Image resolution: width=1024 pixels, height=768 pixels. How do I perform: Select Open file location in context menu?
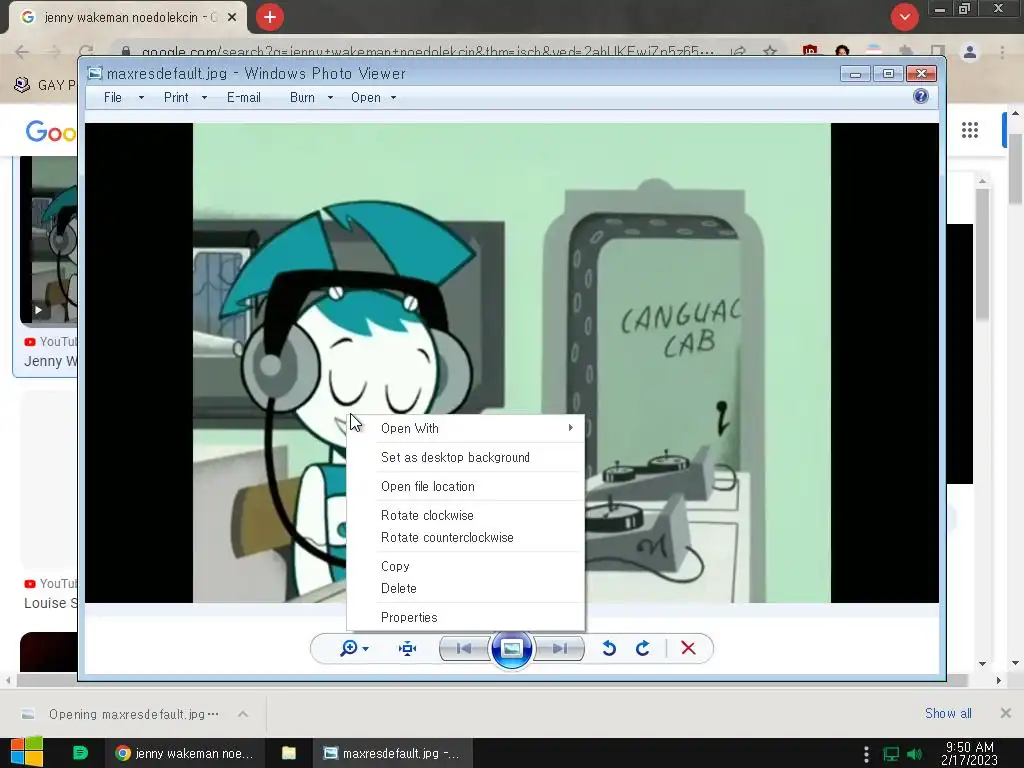[466, 486]
